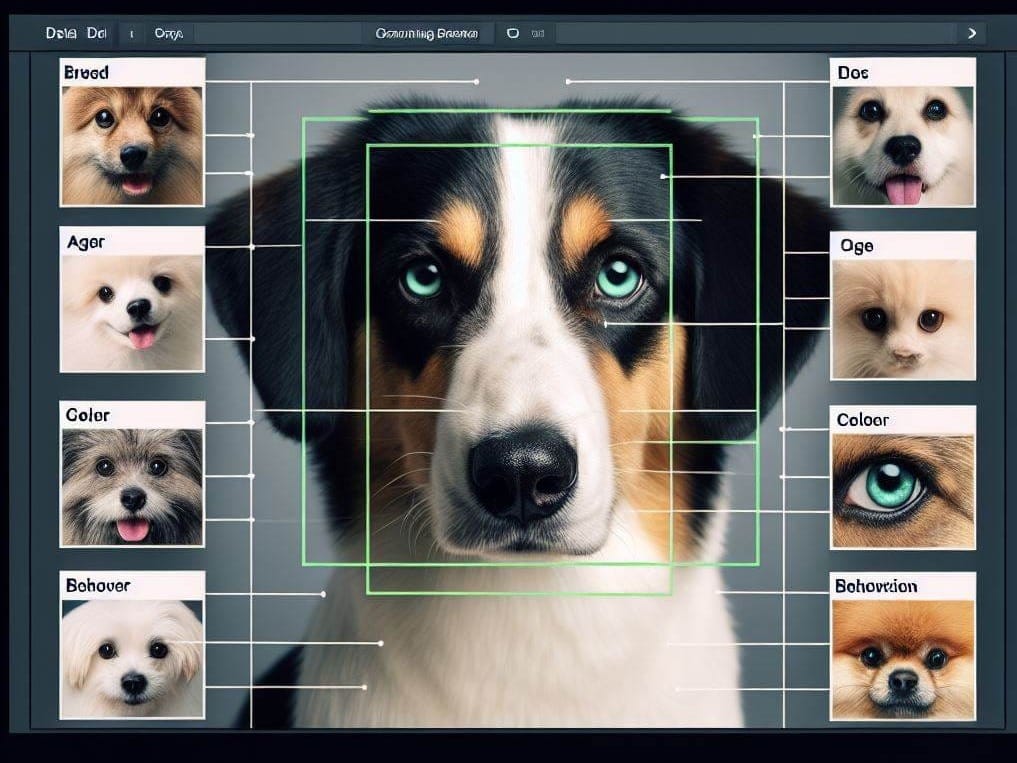Image resolution: width=1017 pixels, height=763 pixels.
Task: Open the Data menu in the top bar
Action: pos(60,32)
